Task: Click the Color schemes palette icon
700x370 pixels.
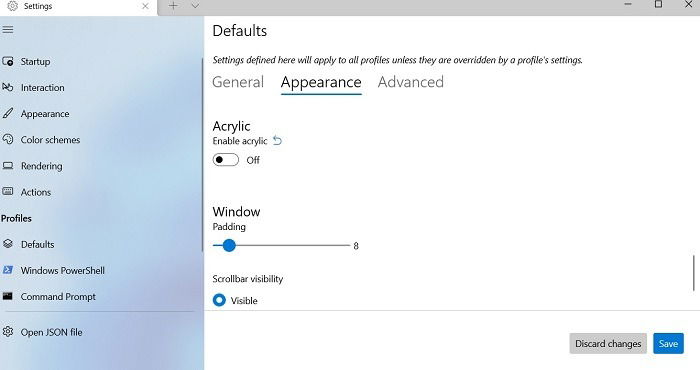Action: (8, 139)
